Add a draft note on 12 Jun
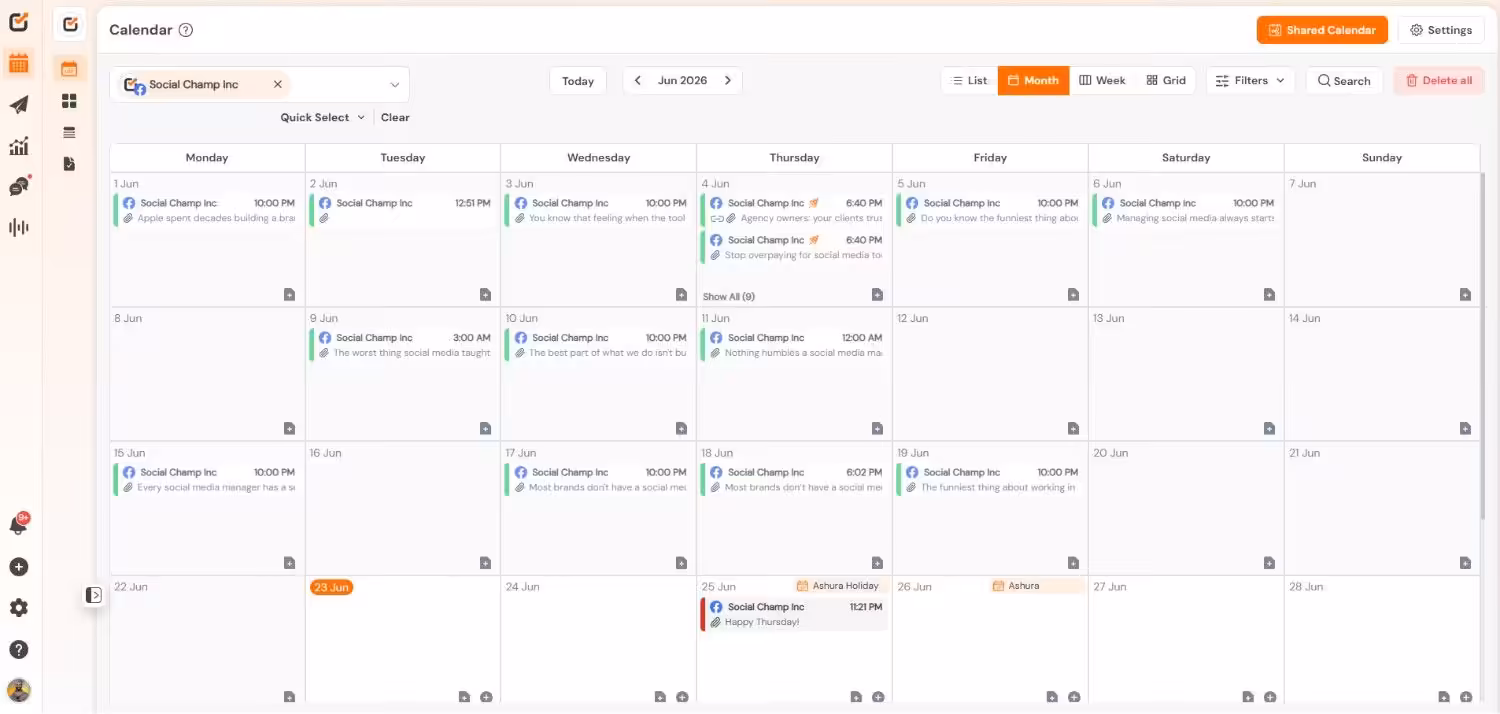Image resolution: width=1500 pixels, height=714 pixels. pos(1073,428)
